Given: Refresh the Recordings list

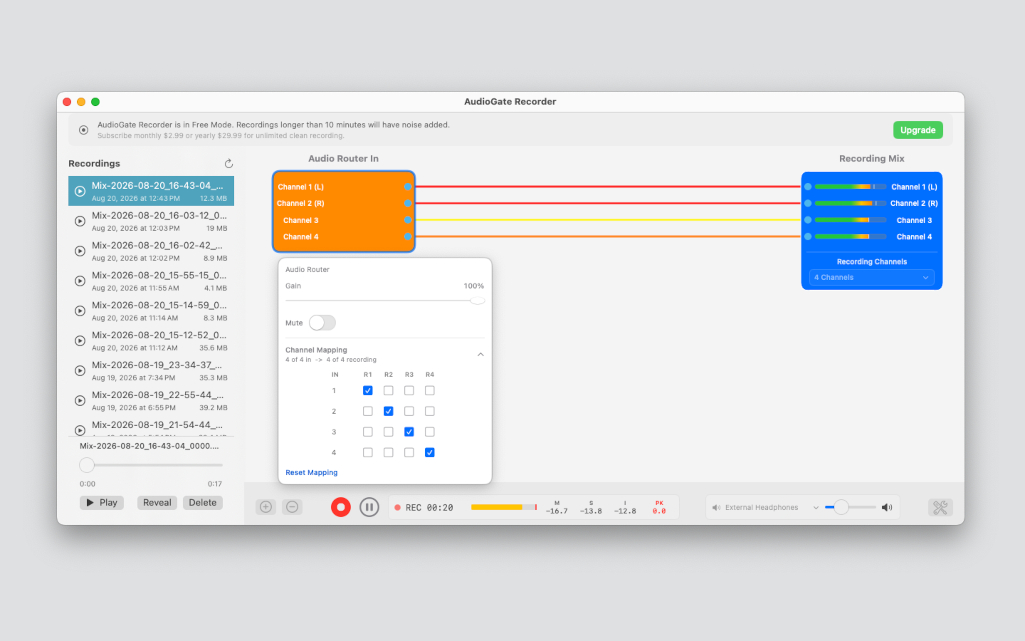Looking at the screenshot, I should pyautogui.click(x=228, y=163).
